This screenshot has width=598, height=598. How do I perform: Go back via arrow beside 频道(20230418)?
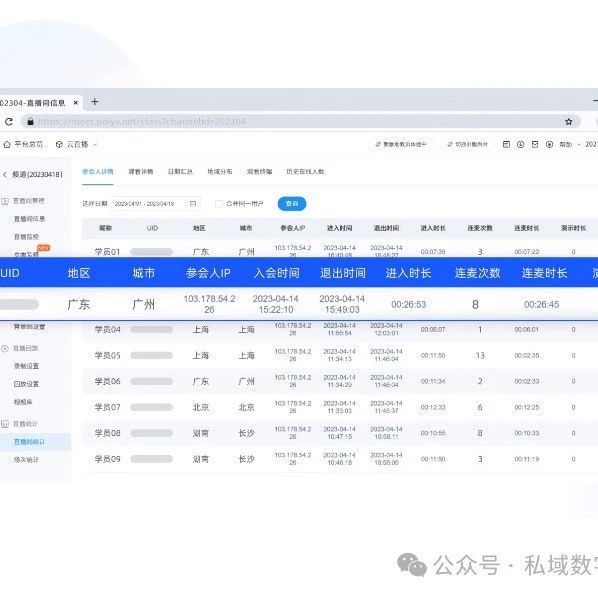tap(5, 175)
